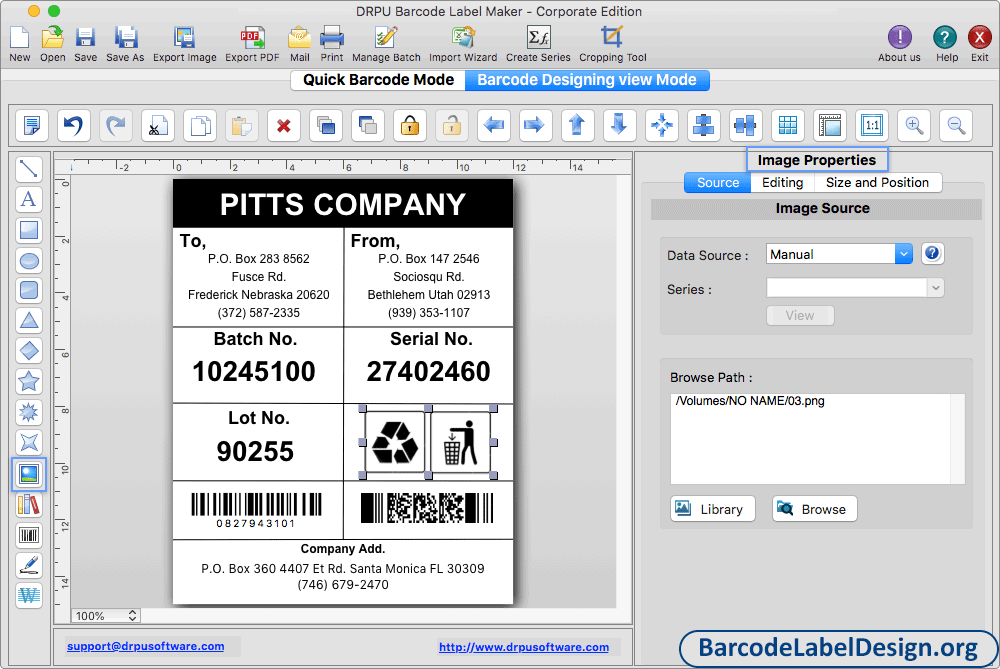Open the Source tab
Viewport: 1000px width, 669px height.
coord(717,182)
